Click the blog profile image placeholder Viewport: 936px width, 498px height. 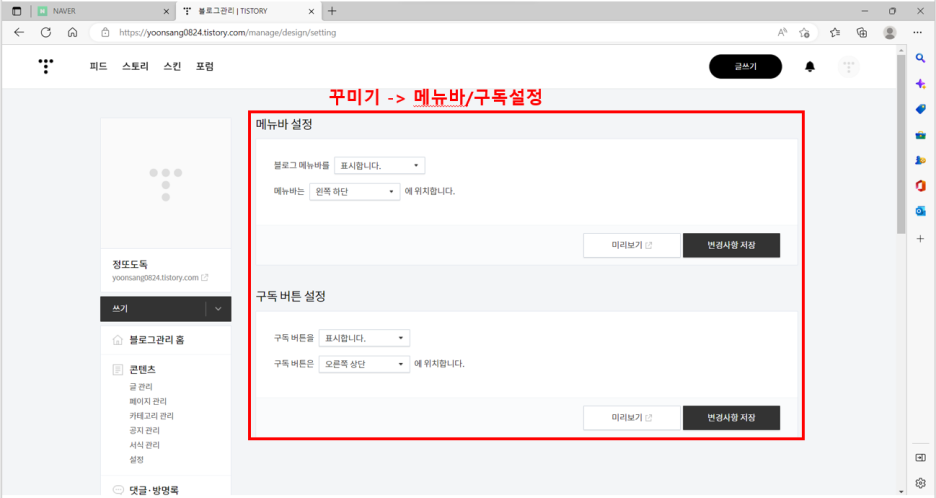[x=166, y=183]
